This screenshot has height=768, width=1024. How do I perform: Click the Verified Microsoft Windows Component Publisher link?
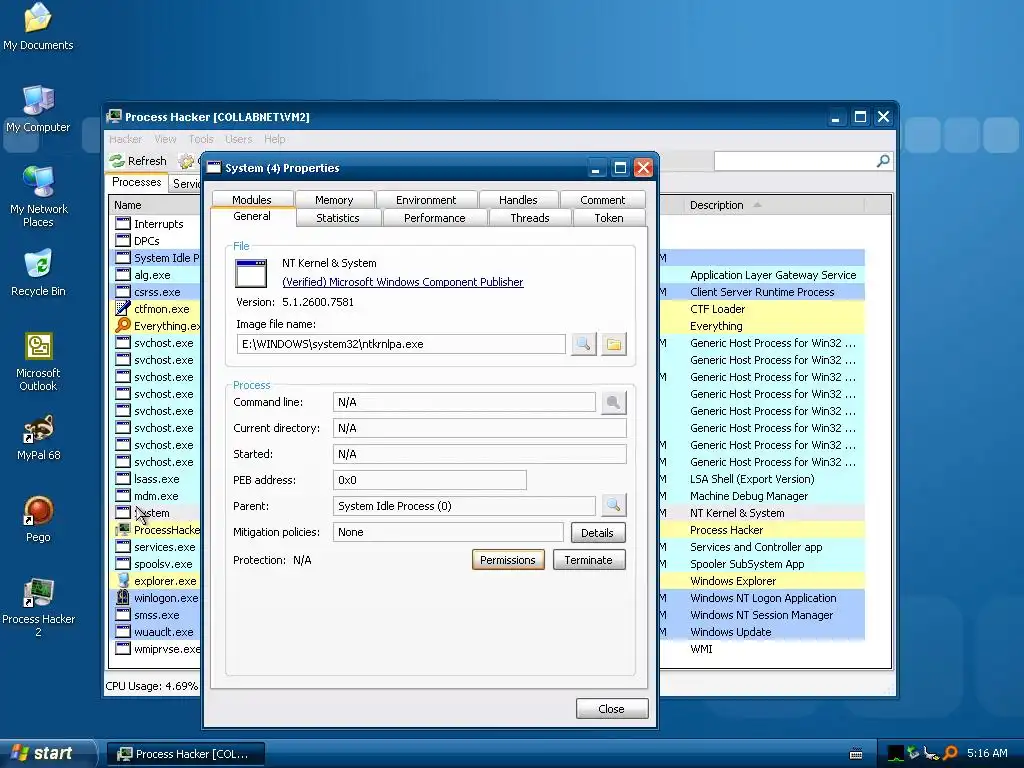(402, 282)
